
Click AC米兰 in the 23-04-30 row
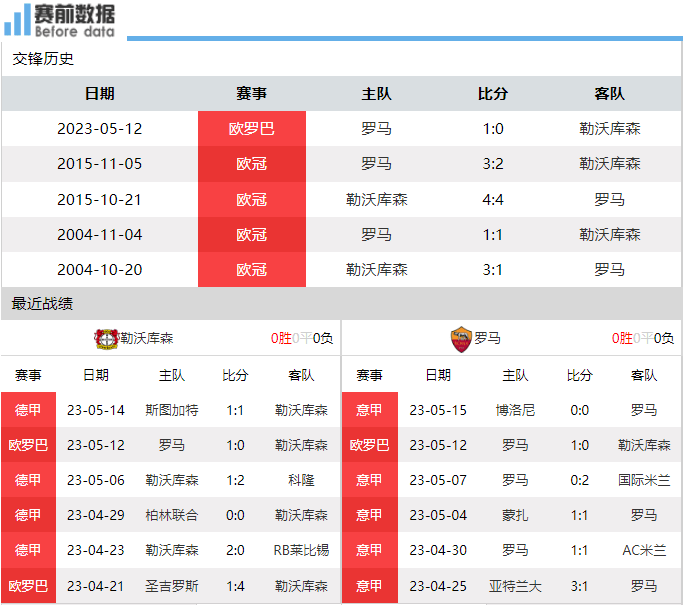pos(644,550)
